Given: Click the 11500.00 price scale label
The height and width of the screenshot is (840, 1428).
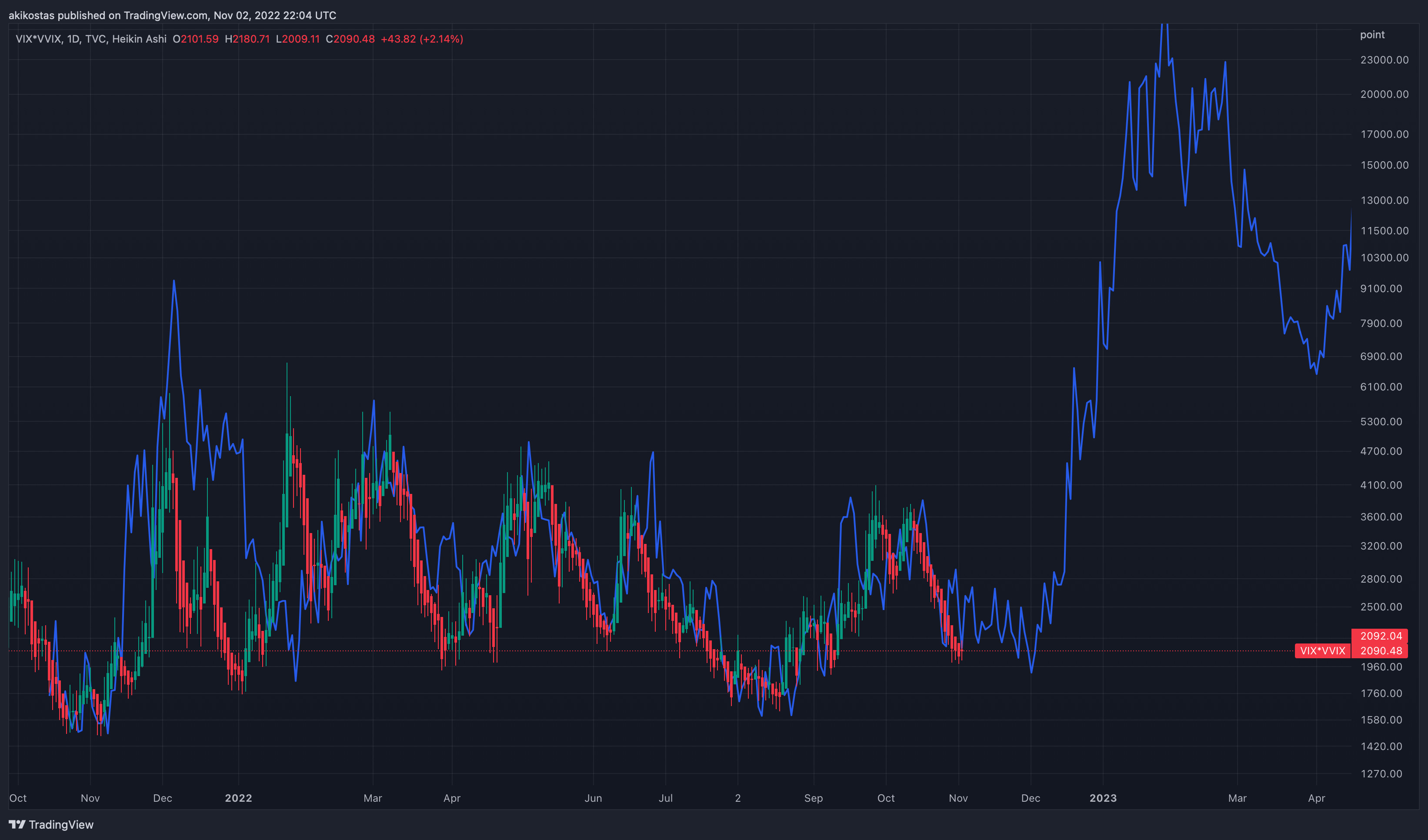Looking at the screenshot, I should click(1385, 230).
